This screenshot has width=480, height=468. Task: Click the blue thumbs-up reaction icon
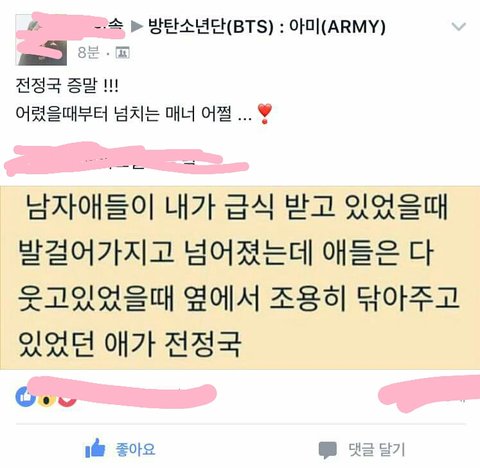pos(25,397)
